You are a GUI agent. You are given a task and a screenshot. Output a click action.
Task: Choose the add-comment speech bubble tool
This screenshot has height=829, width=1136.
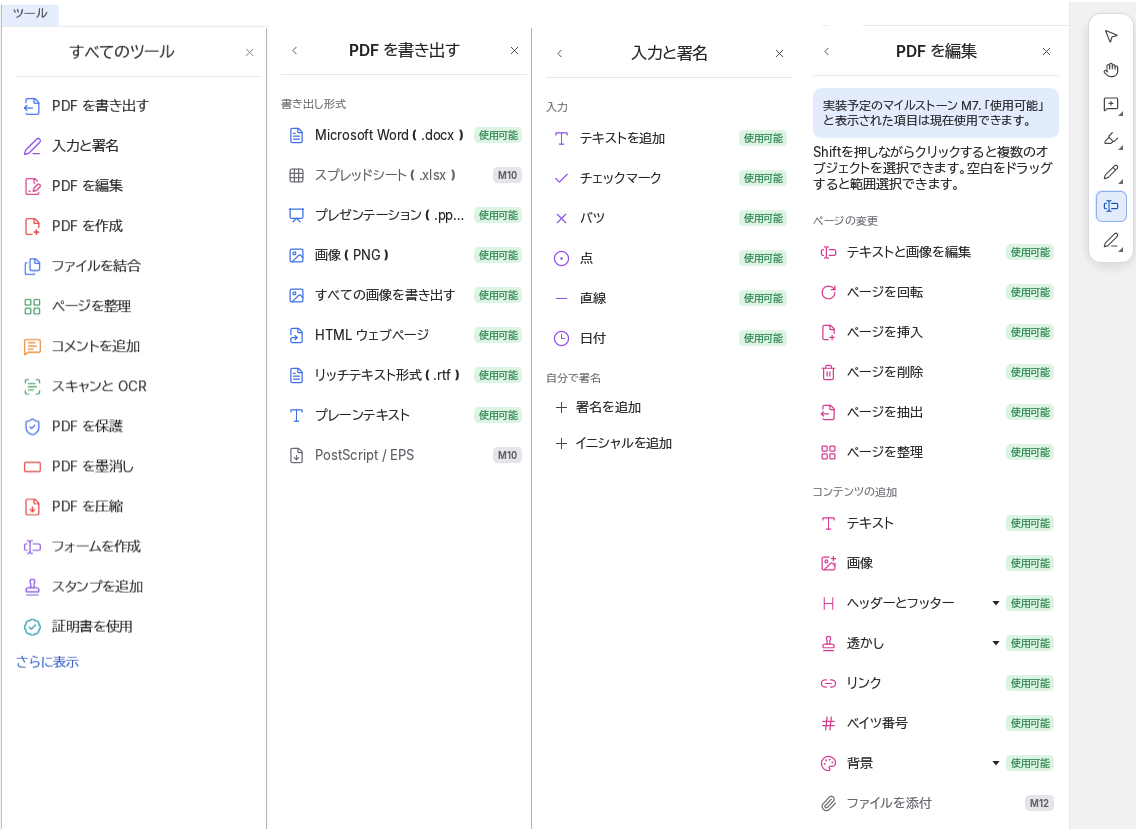point(1111,104)
